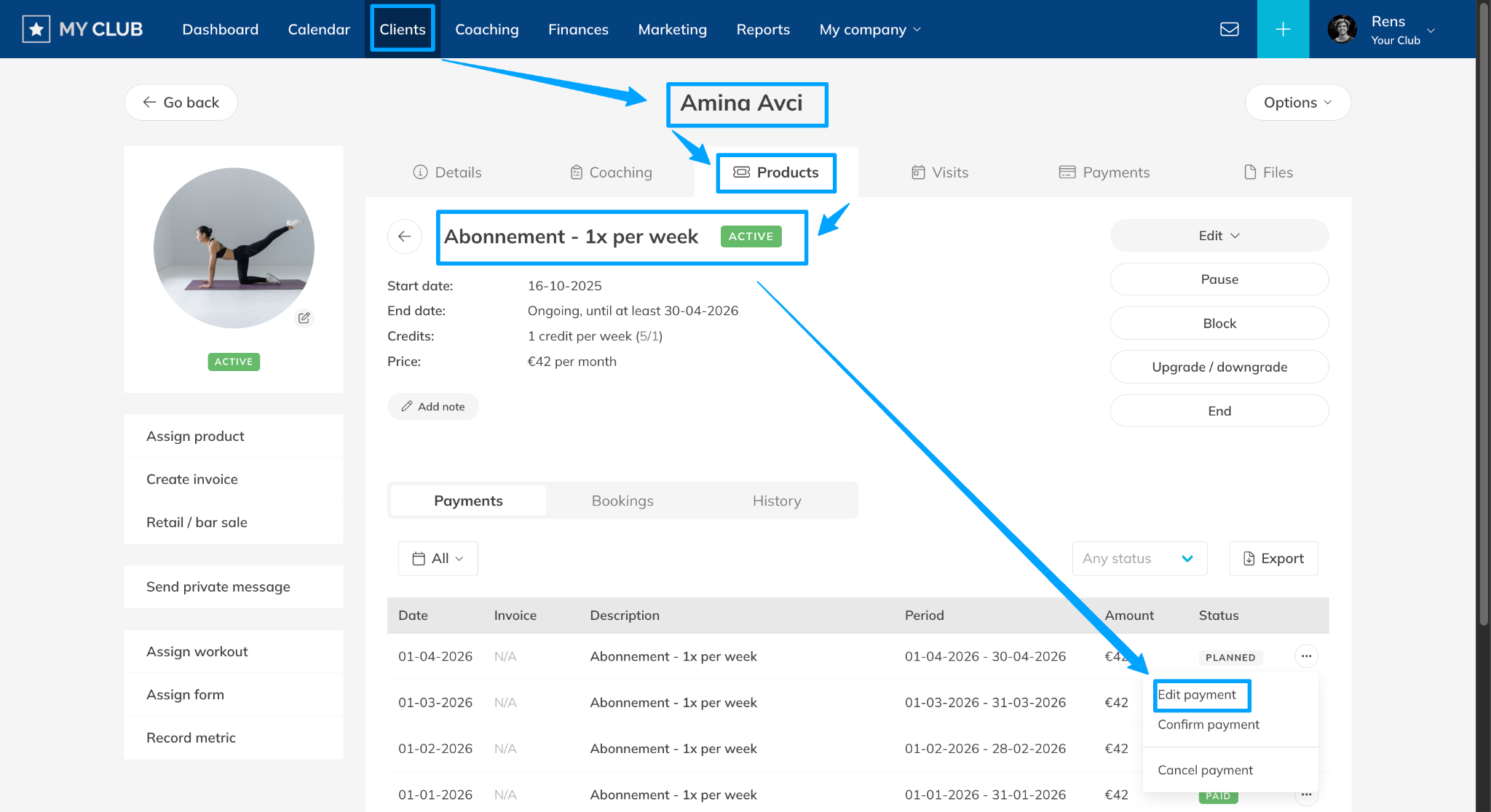Open the Visits tab
1491x812 pixels.
(x=940, y=172)
